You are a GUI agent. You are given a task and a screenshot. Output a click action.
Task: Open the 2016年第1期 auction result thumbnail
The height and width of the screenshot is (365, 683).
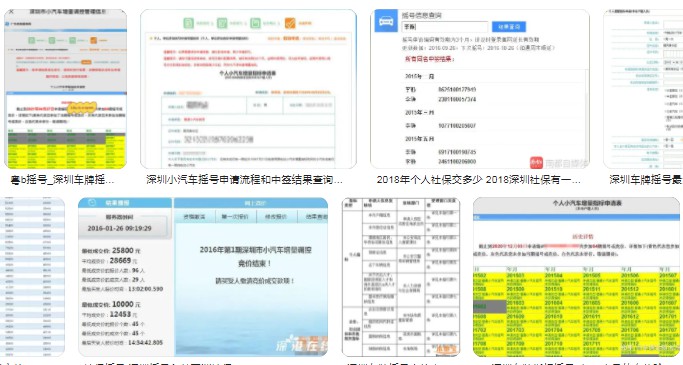pyautogui.click(x=203, y=277)
